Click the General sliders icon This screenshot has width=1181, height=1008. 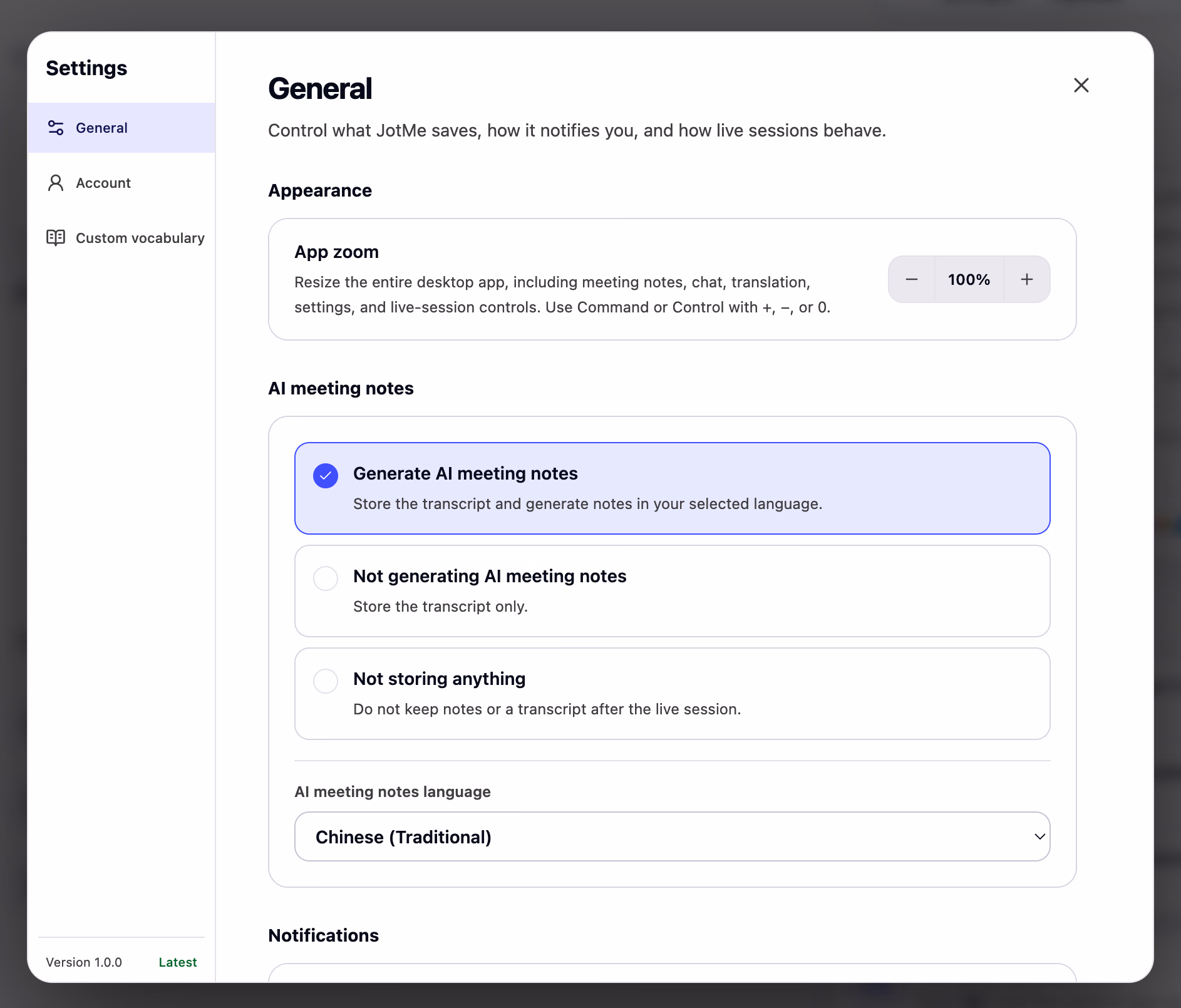click(56, 128)
